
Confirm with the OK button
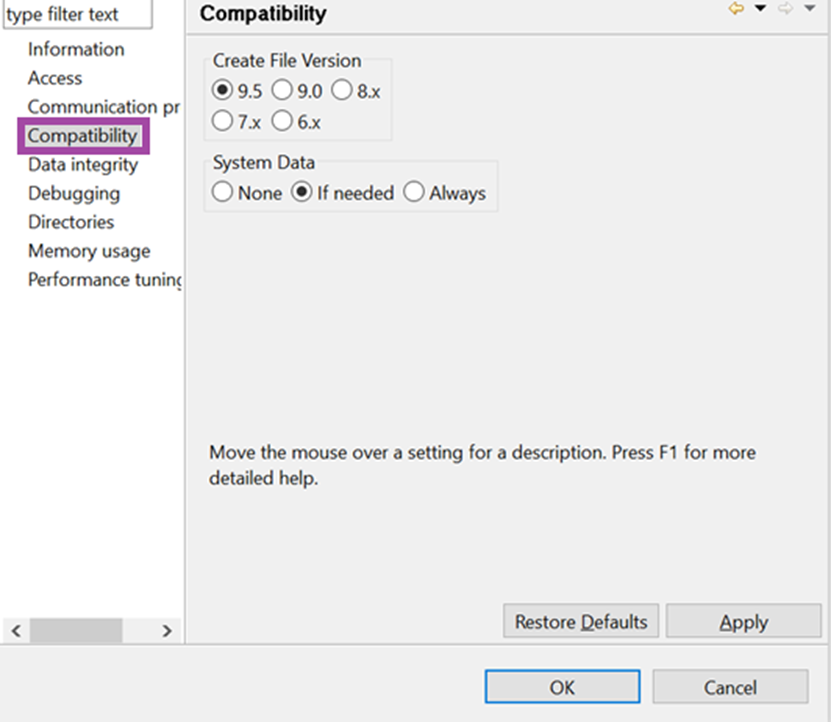tap(562, 687)
